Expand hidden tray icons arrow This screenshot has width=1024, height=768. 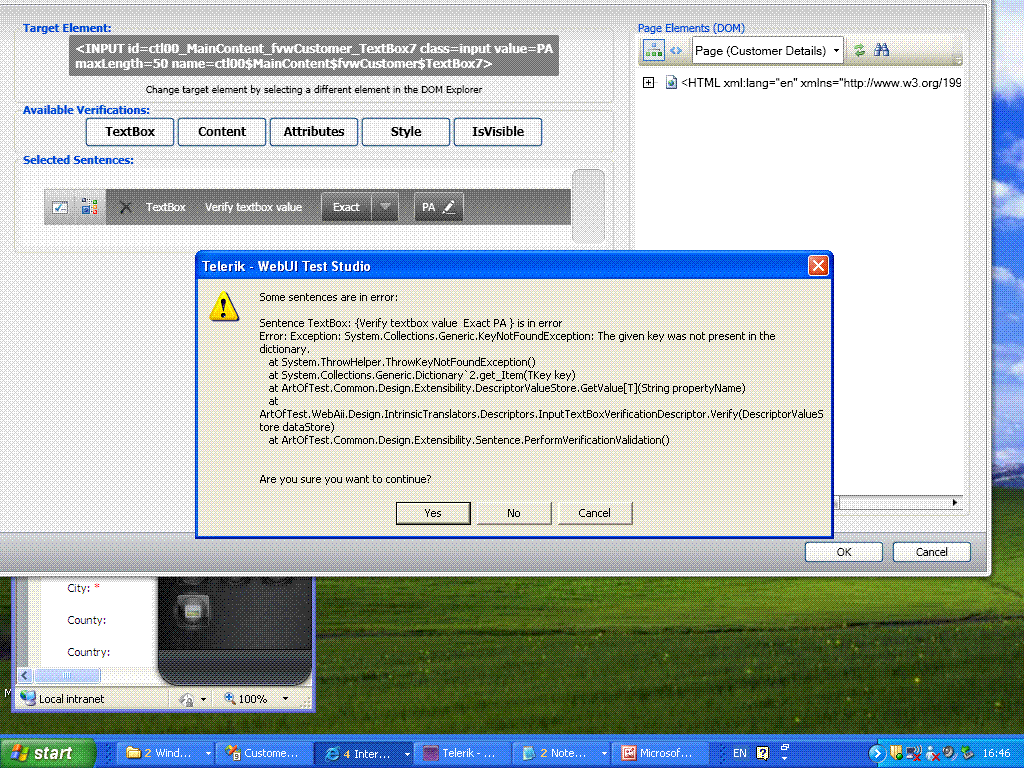coord(876,754)
